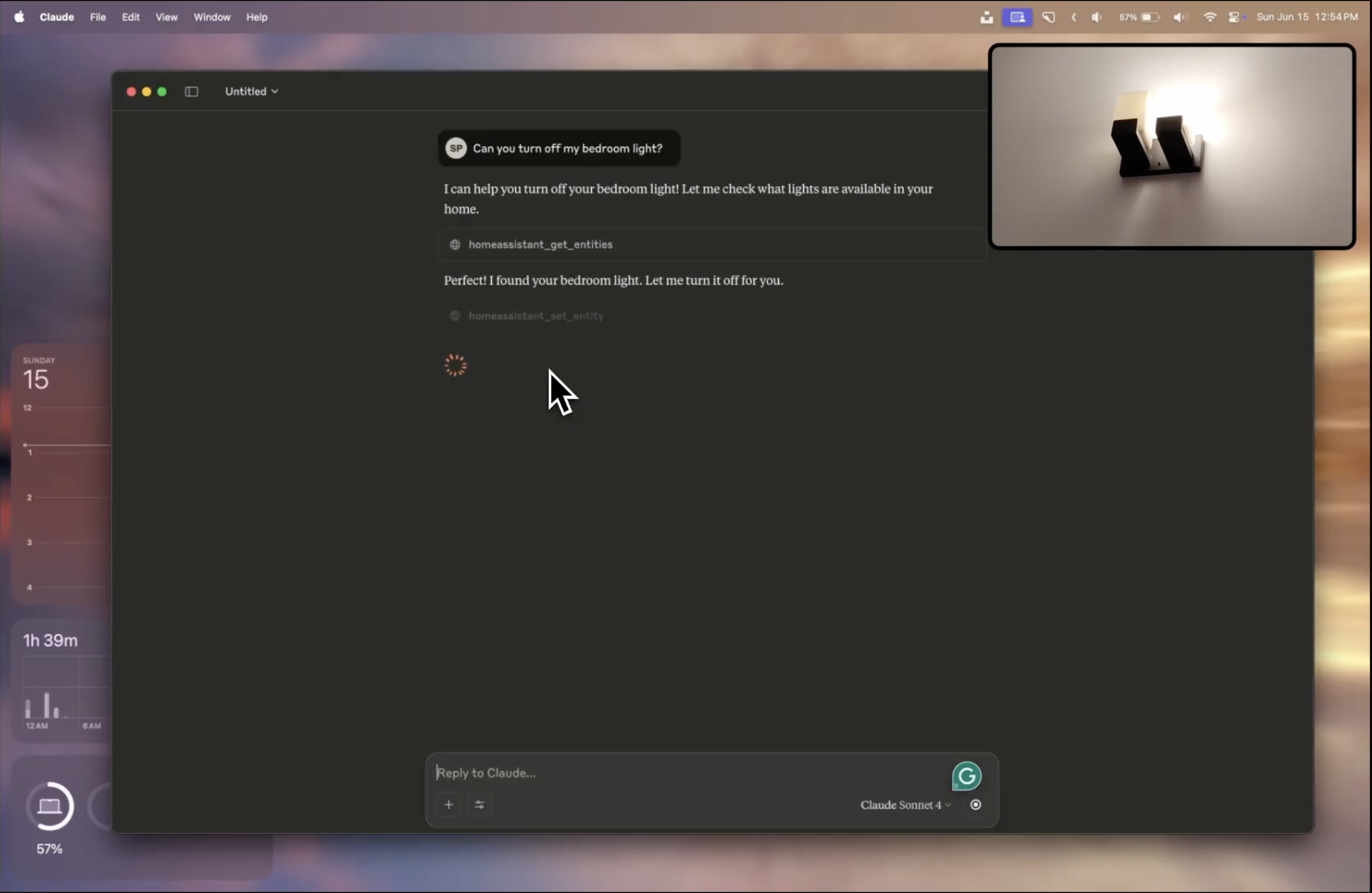
Task: Click the globe icon beside homeassistant_set_entity
Action: [455, 316]
